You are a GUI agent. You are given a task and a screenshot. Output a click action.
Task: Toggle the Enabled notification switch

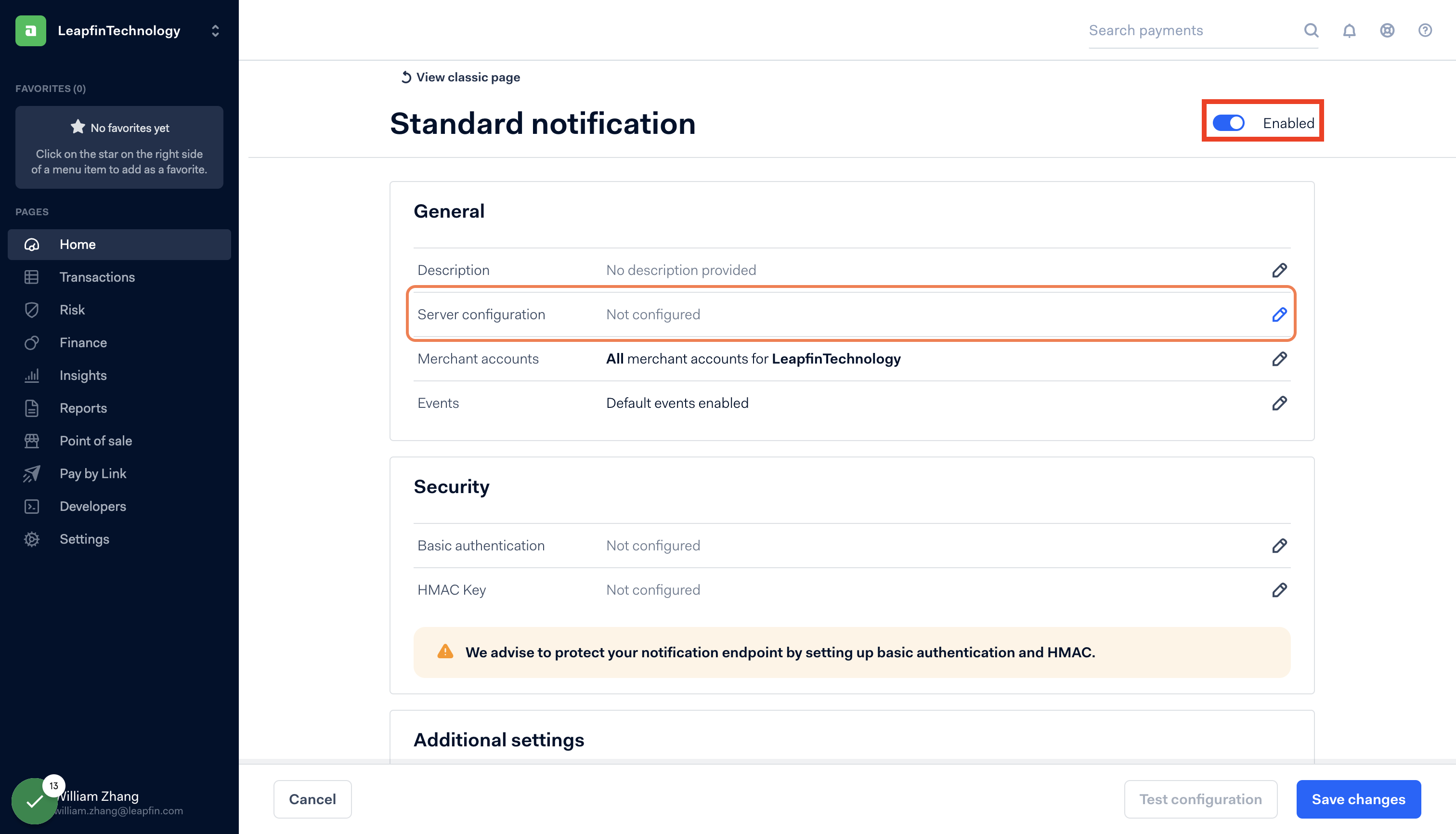(1228, 123)
